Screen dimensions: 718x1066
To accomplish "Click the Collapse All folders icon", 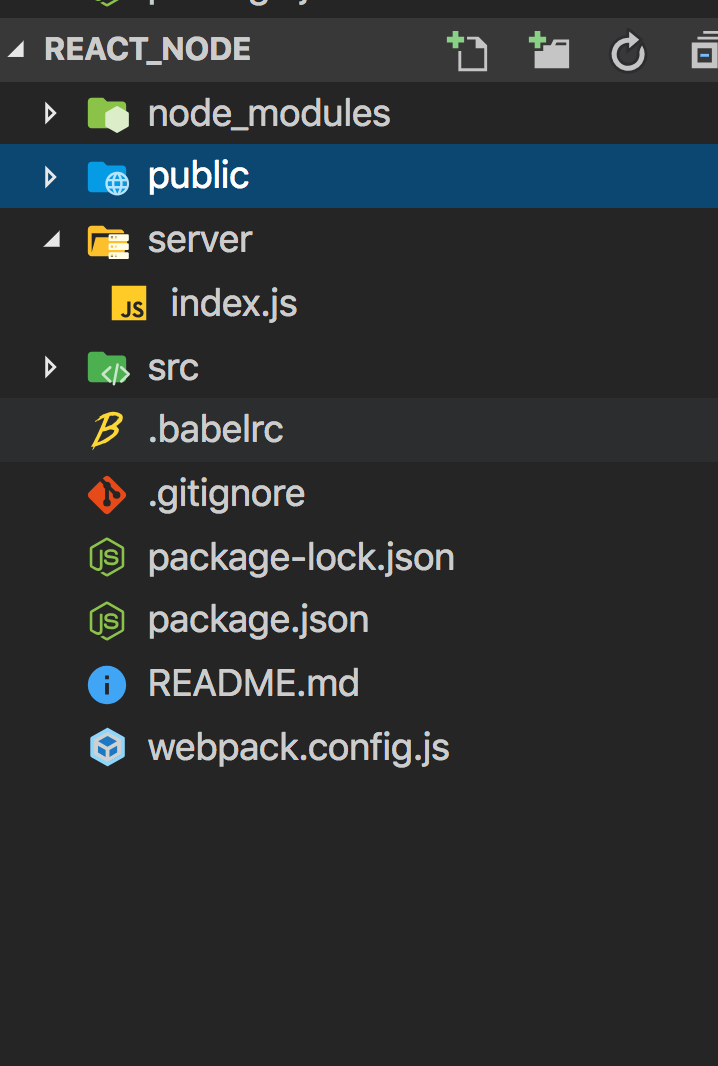I will pyautogui.click(x=705, y=52).
